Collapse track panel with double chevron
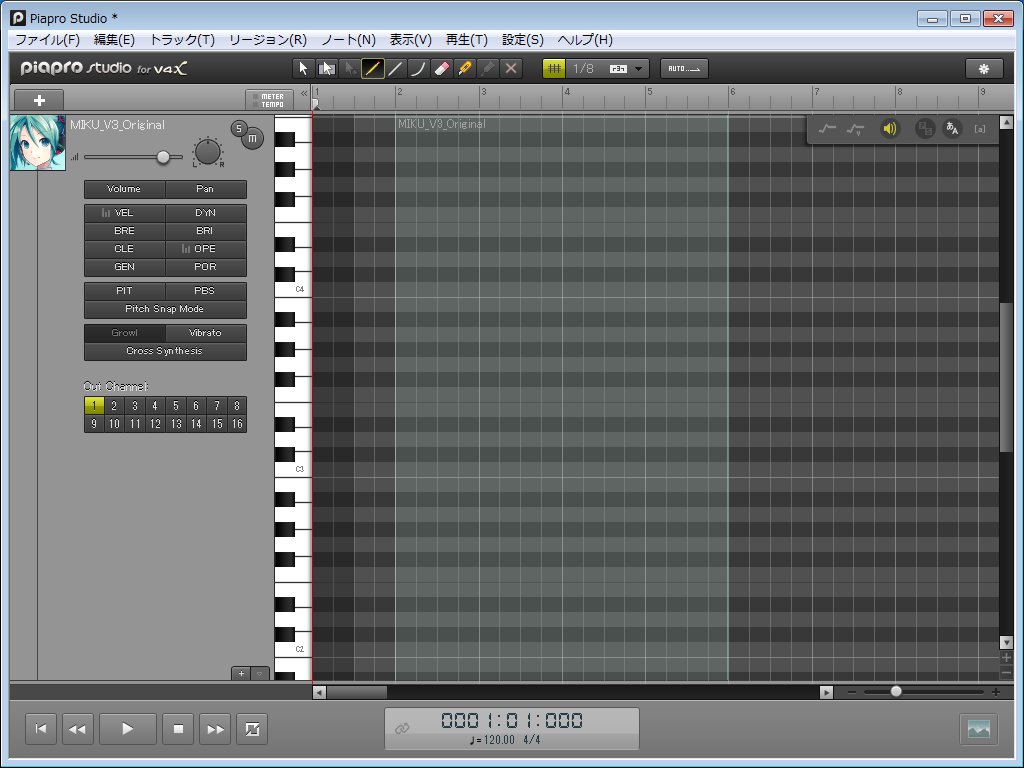The height and width of the screenshot is (768, 1024). 304,93
